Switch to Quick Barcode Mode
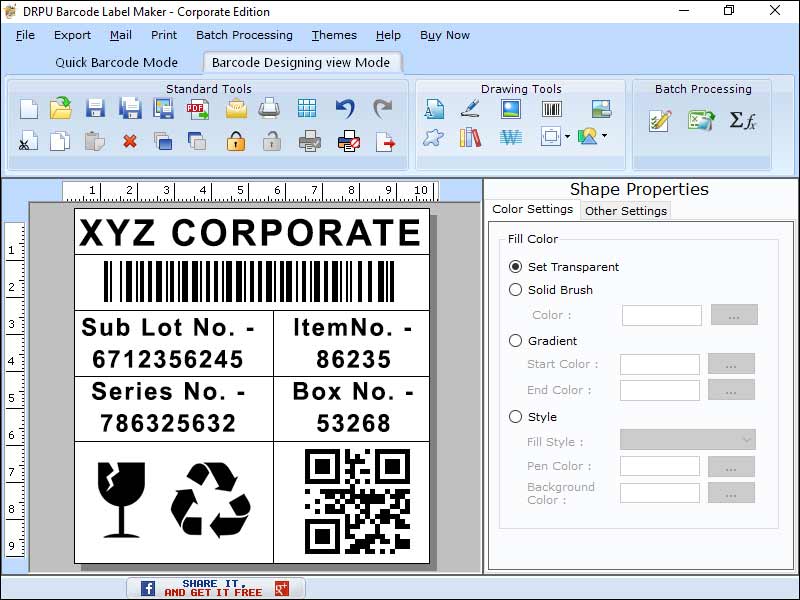Viewport: 800px width, 600px height. pos(117,62)
